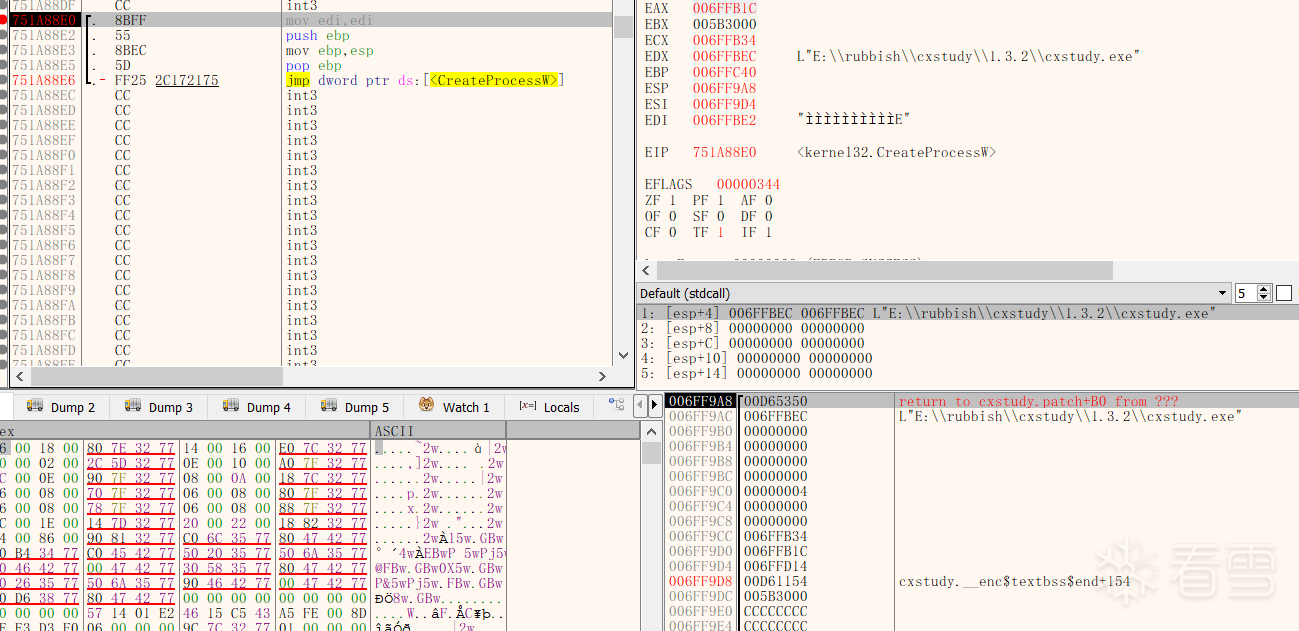1299x631 pixels.
Task: Select argument row 2: [esp+8]
Action: point(968,328)
